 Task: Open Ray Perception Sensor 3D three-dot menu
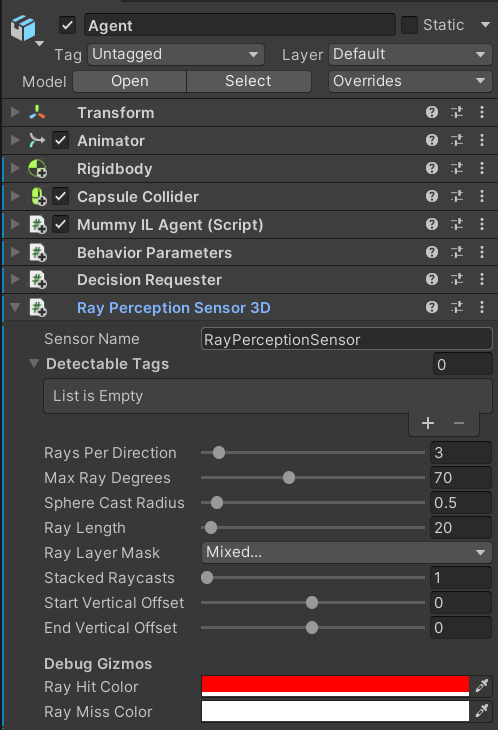tap(482, 307)
